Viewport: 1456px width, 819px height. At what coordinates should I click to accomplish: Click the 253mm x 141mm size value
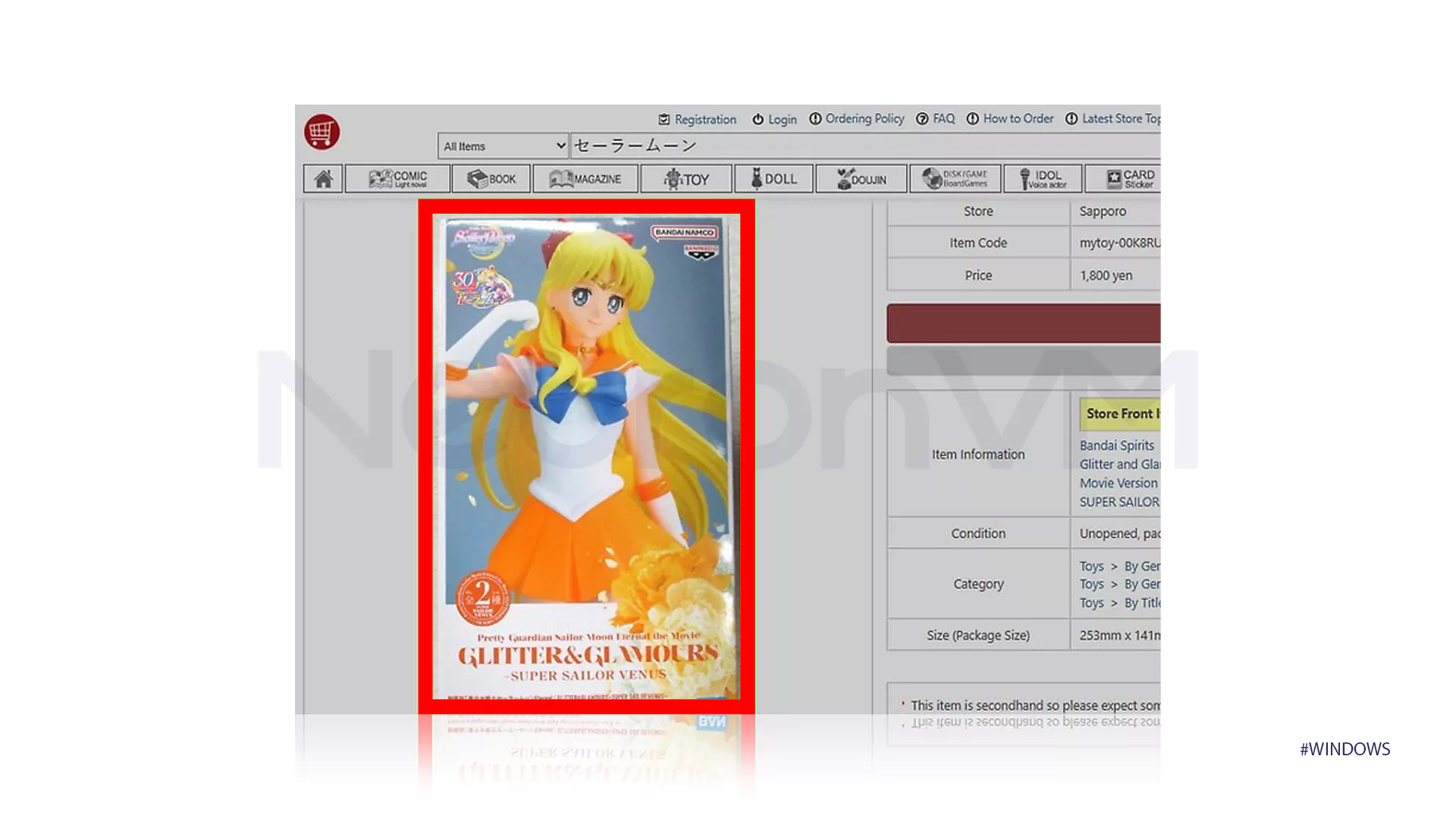(x=1120, y=635)
